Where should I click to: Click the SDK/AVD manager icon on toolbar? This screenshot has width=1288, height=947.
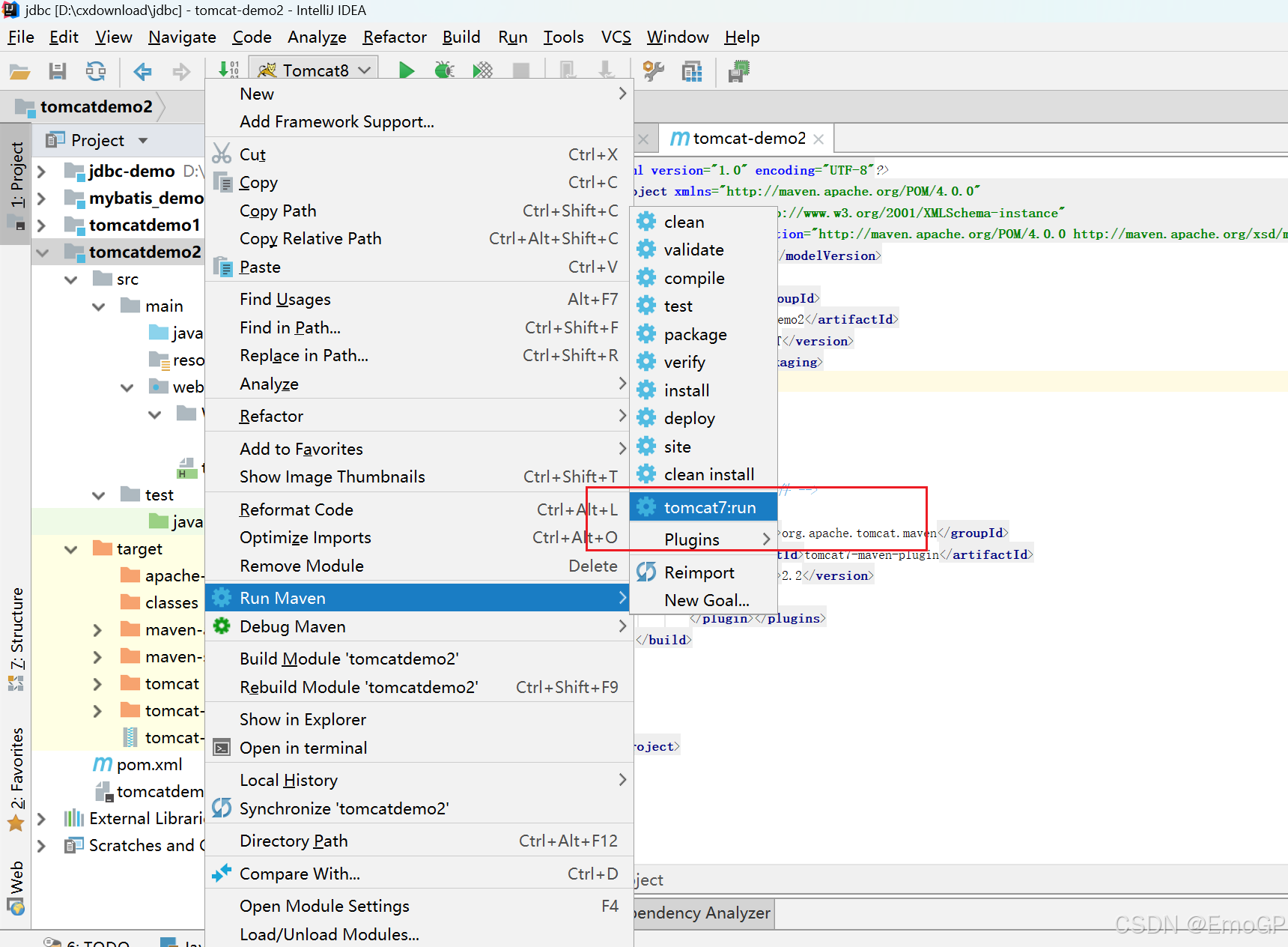click(x=738, y=71)
